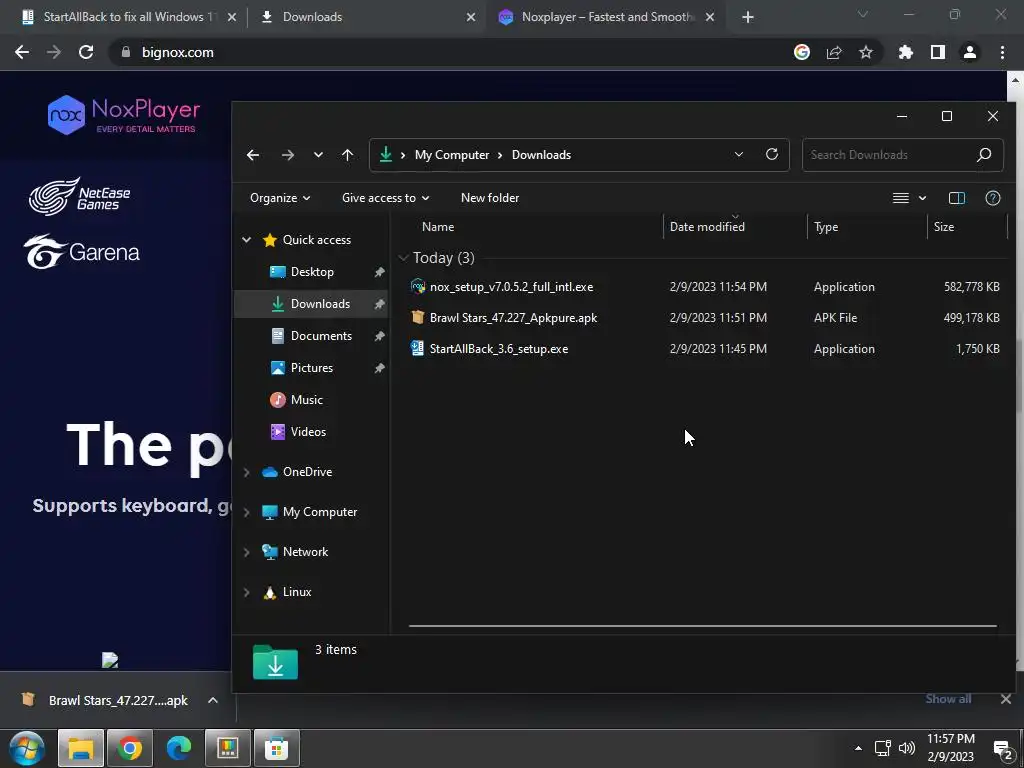Click the Nox setup file icon
The width and height of the screenshot is (1024, 768).
418,286
